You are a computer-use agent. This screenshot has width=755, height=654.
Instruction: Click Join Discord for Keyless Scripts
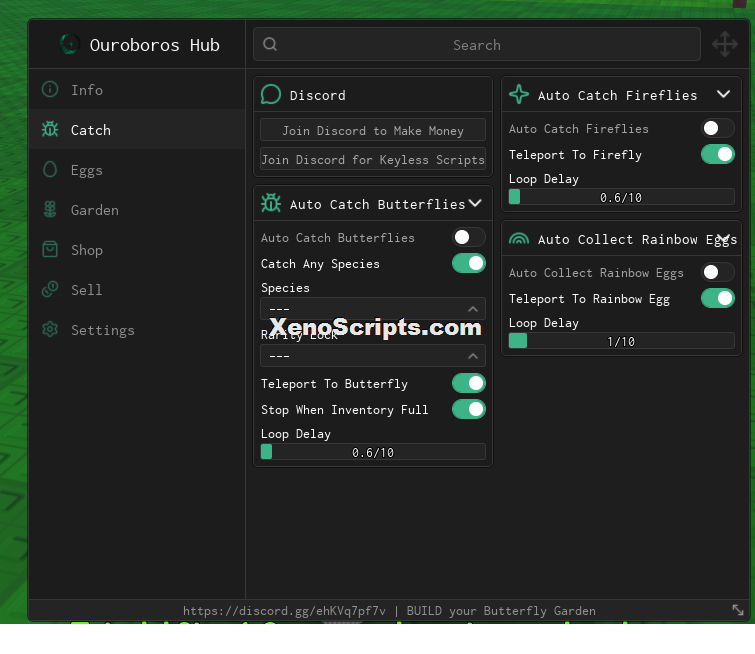[373, 159]
